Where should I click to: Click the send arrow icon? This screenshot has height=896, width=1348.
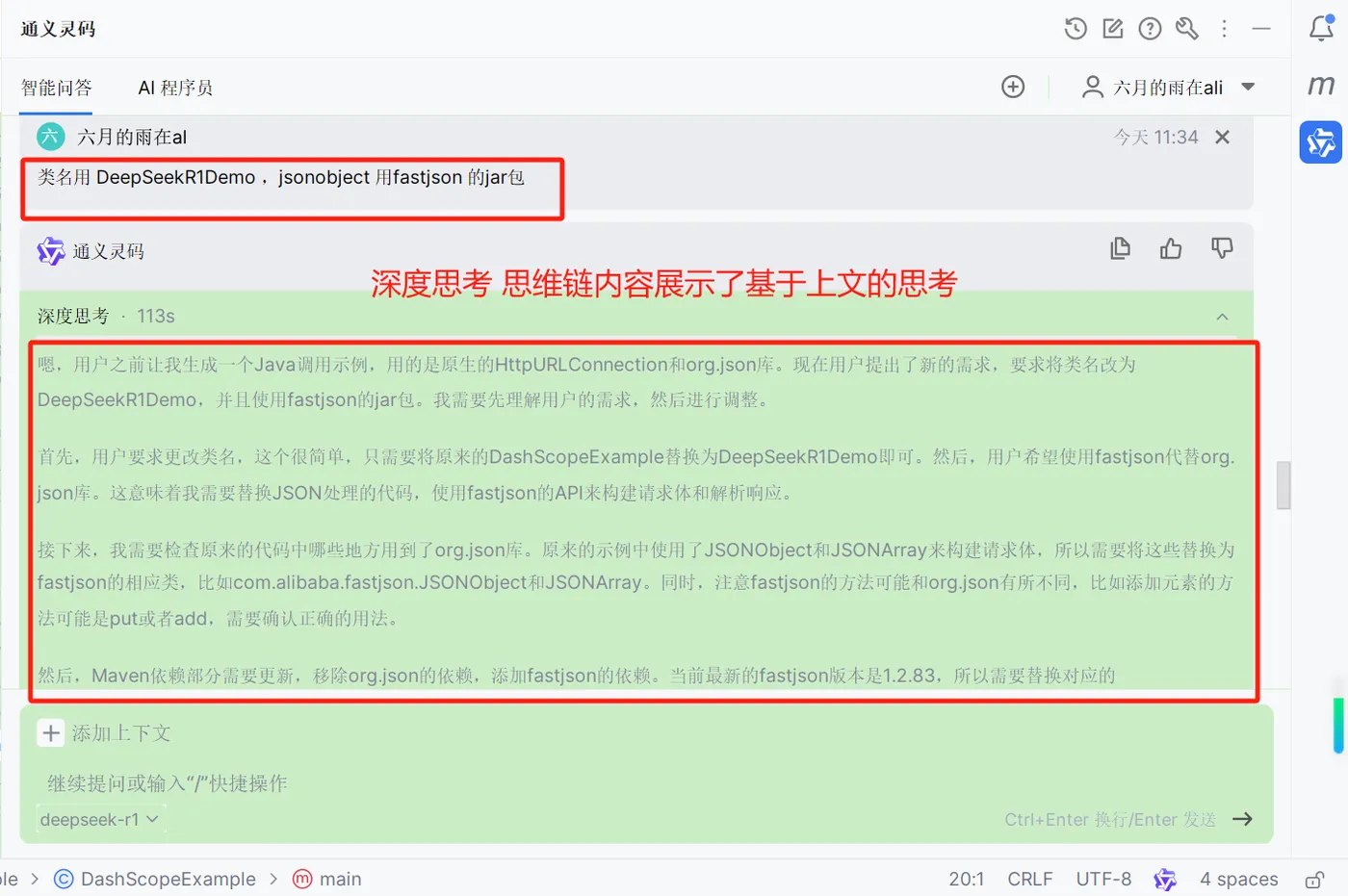(1243, 819)
